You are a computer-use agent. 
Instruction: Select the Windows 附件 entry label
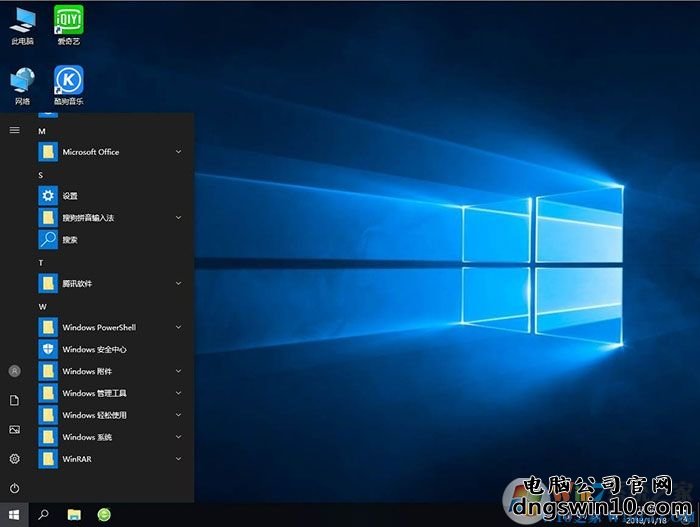point(87,371)
